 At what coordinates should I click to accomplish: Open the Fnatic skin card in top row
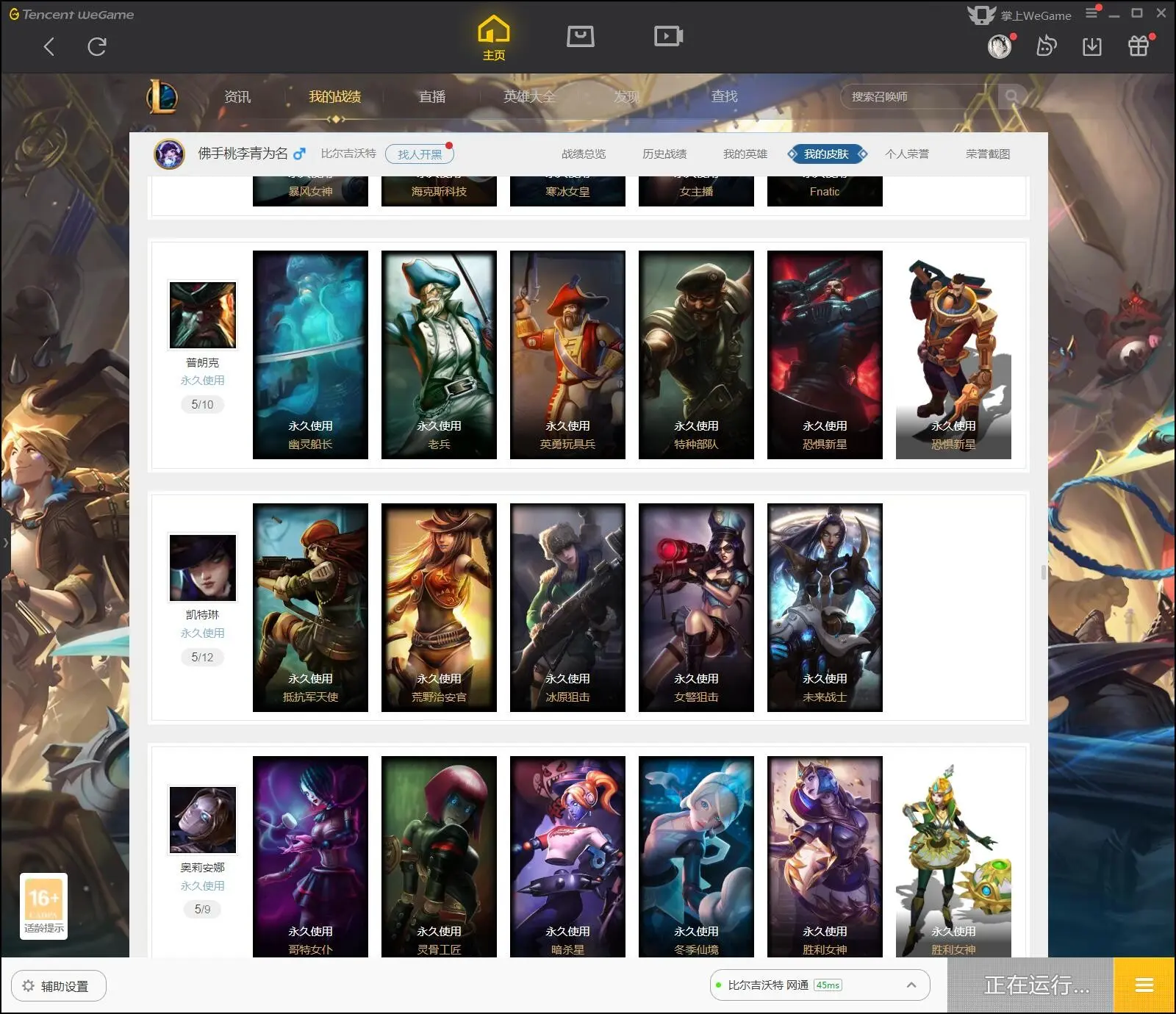pyautogui.click(x=825, y=191)
